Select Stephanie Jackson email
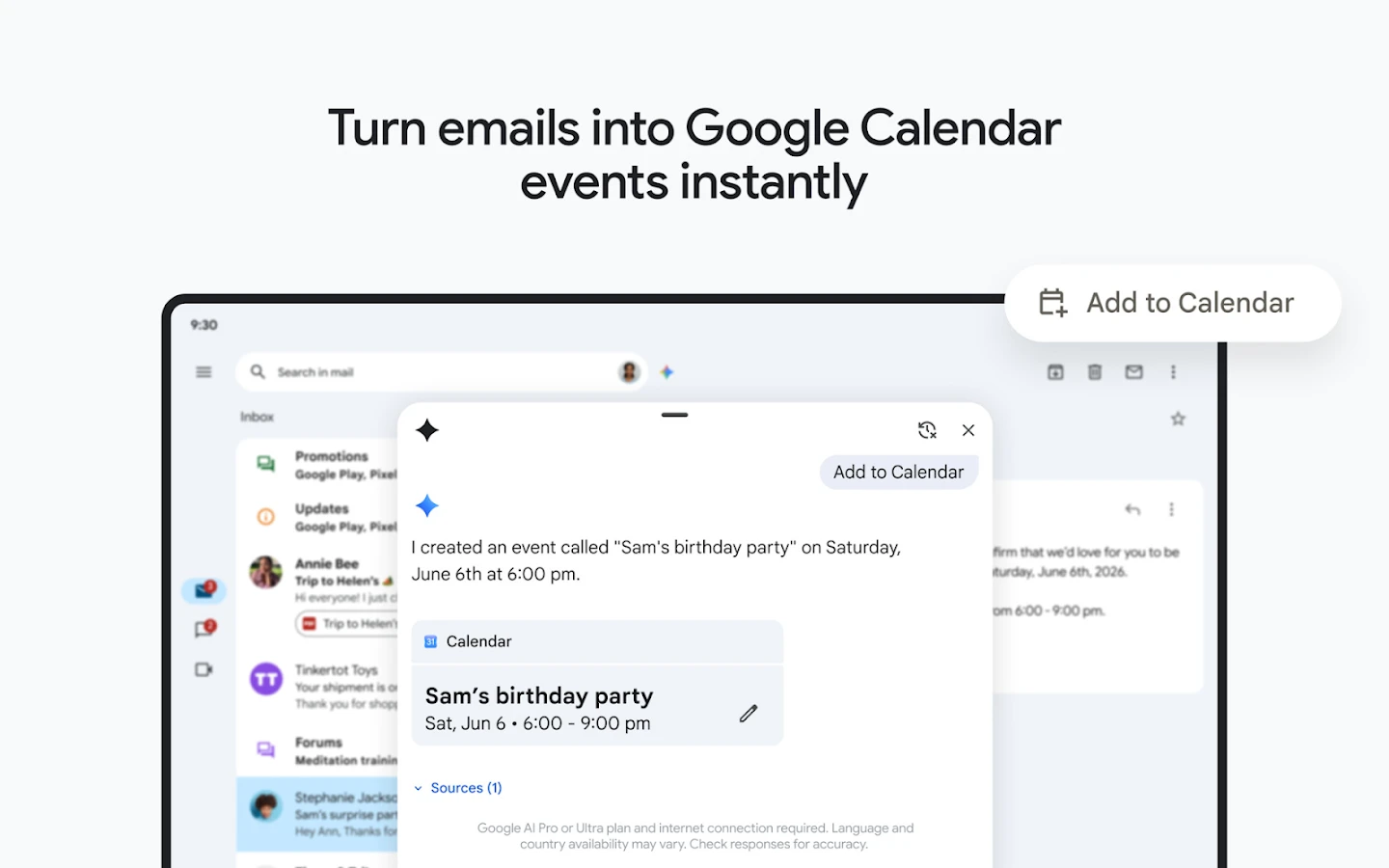The height and width of the screenshot is (868, 1389). tap(318, 814)
